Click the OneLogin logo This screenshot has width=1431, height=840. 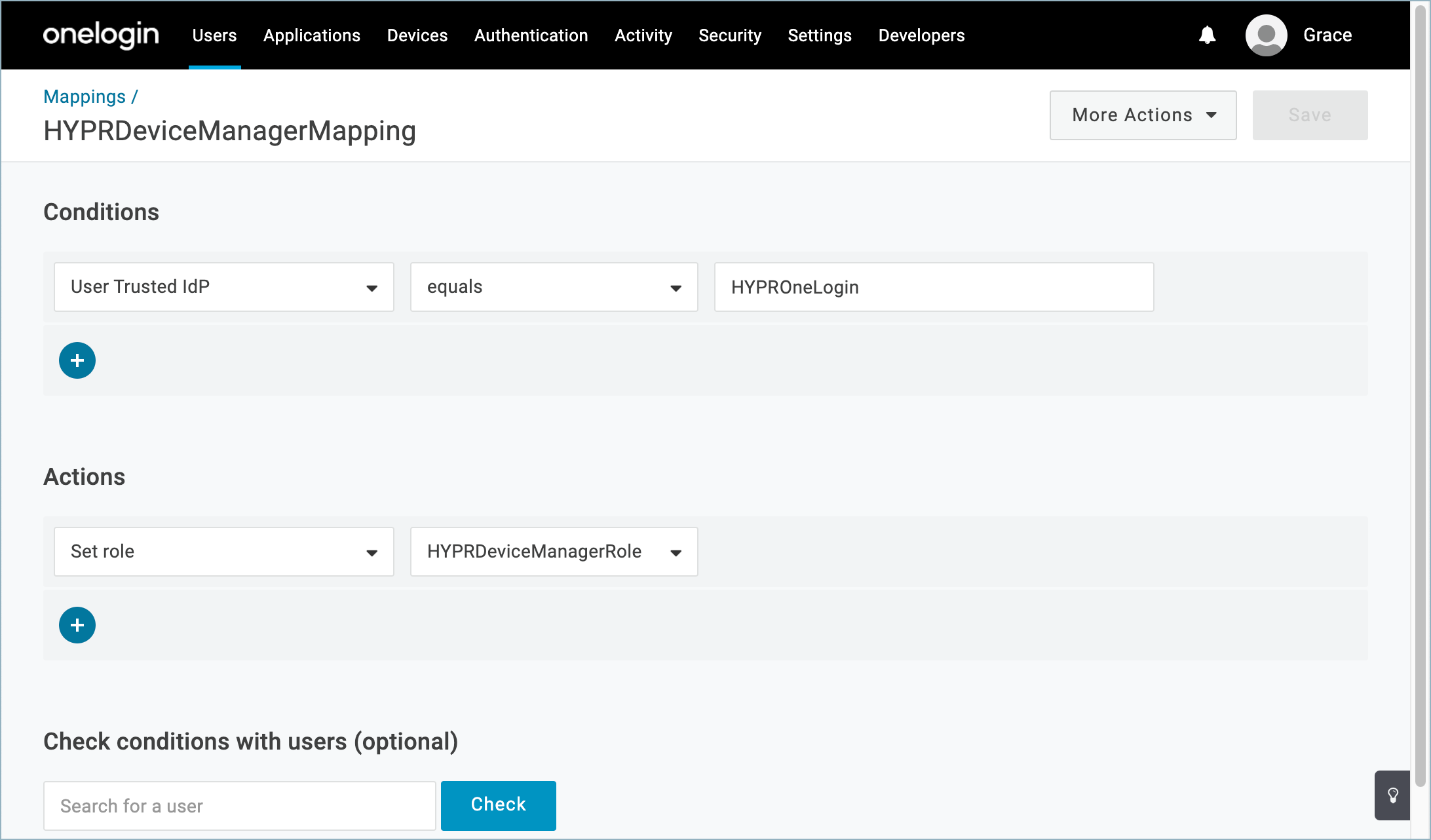101,35
